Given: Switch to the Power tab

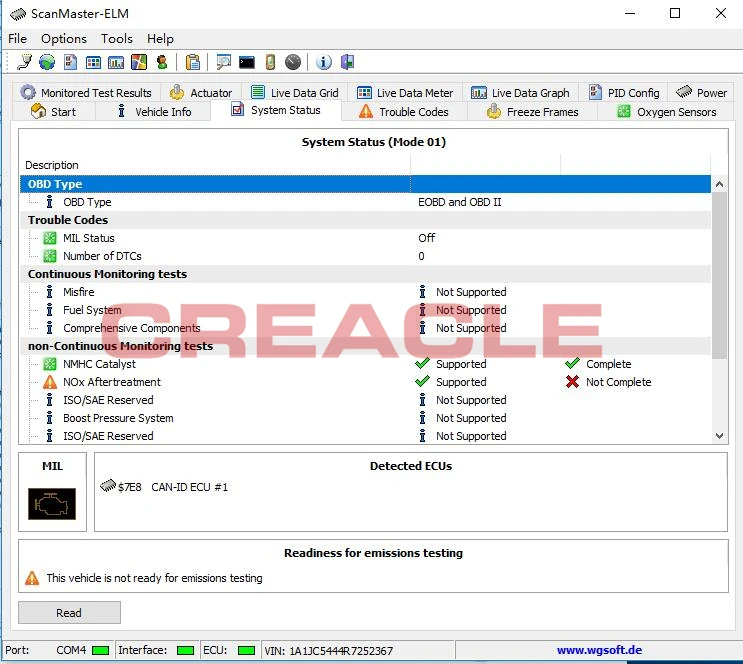Looking at the screenshot, I should point(701,92).
